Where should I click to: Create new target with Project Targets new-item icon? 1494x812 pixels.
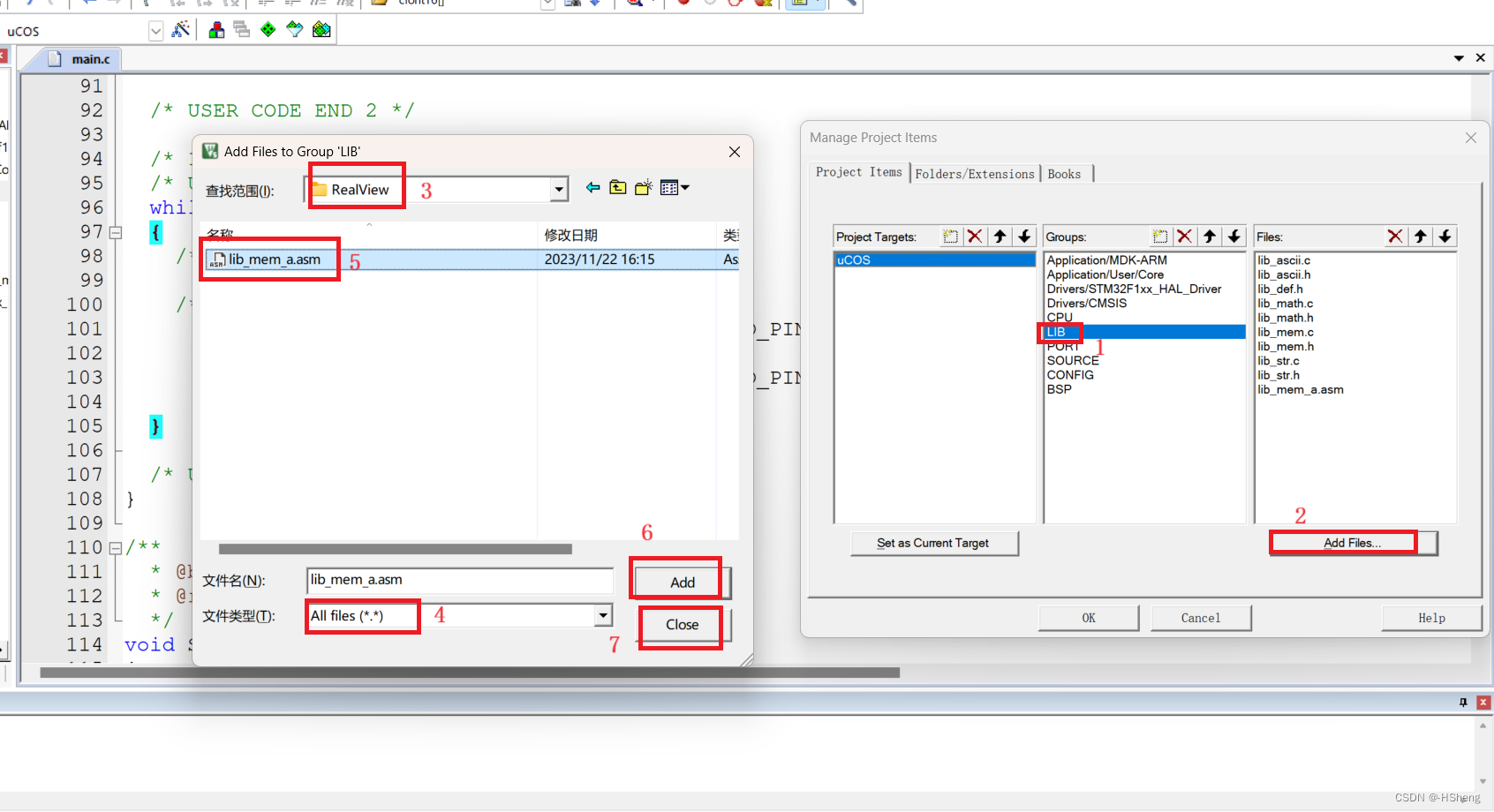click(x=950, y=236)
